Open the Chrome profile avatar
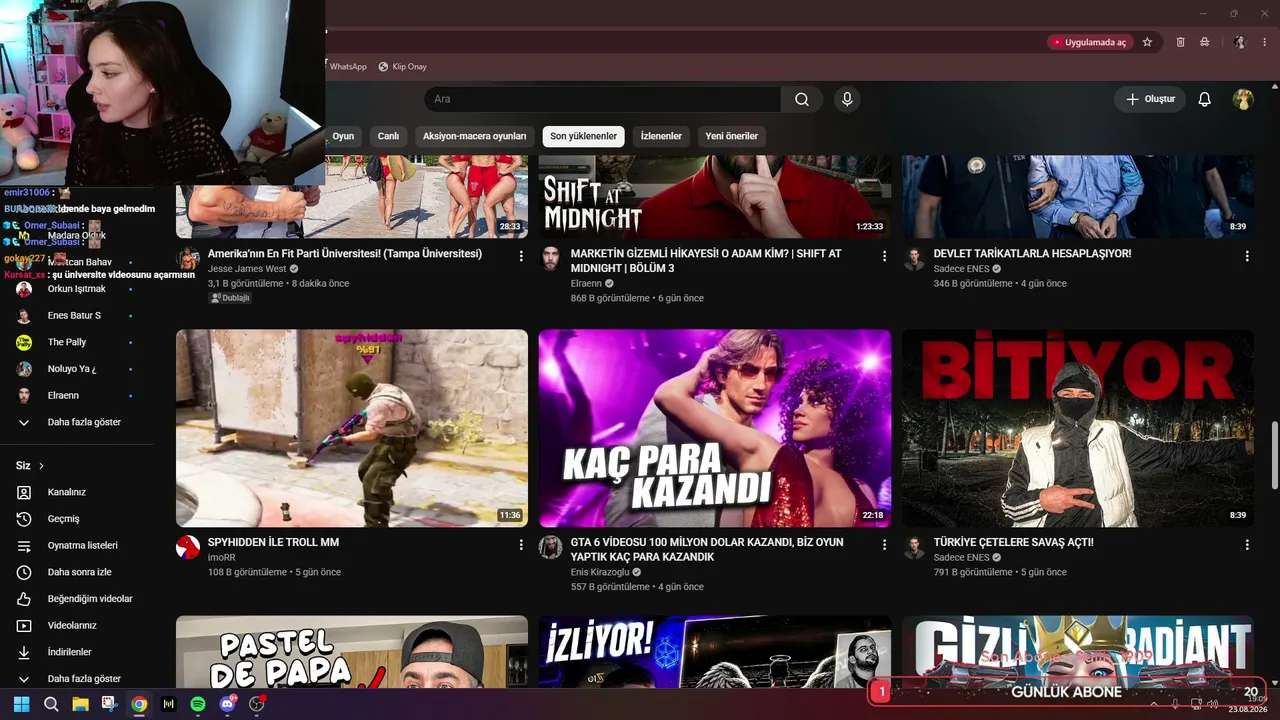The height and width of the screenshot is (720, 1280). point(1240,42)
